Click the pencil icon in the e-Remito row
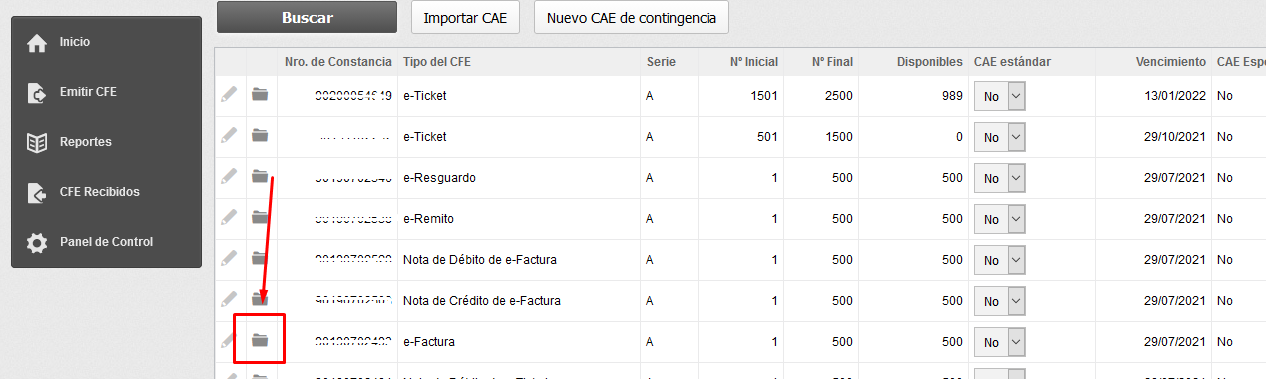 pos(230,217)
